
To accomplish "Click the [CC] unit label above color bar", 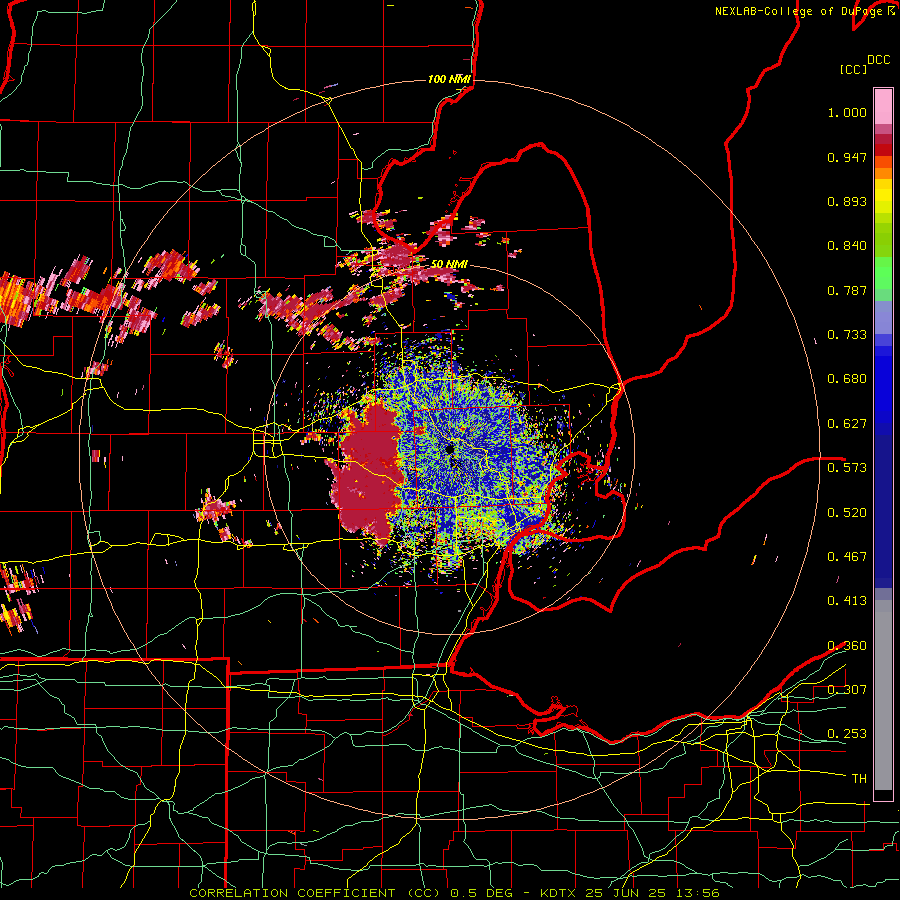I will pyautogui.click(x=853, y=69).
